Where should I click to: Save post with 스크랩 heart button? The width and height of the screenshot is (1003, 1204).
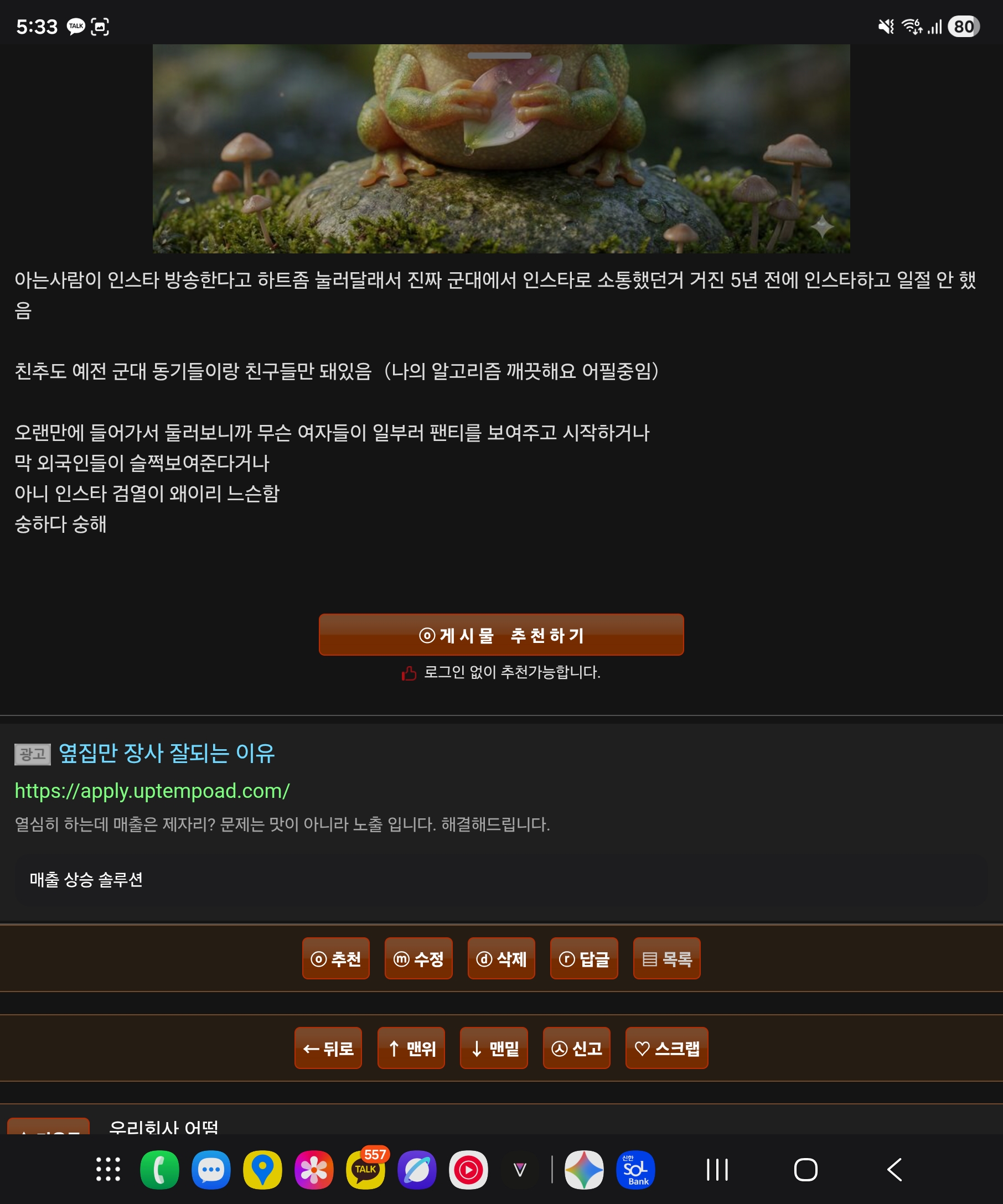[667, 1048]
